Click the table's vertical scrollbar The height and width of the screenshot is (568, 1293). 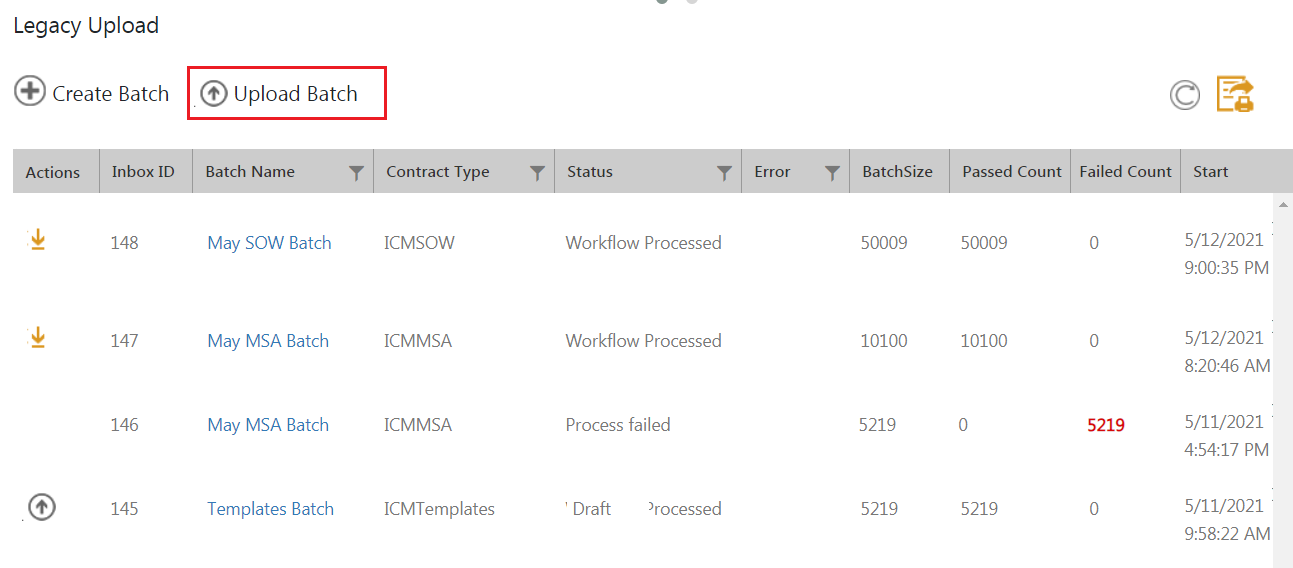1280,380
